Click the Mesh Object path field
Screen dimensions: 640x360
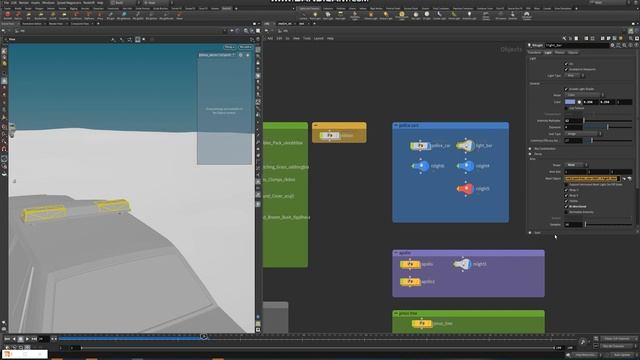click(592, 178)
